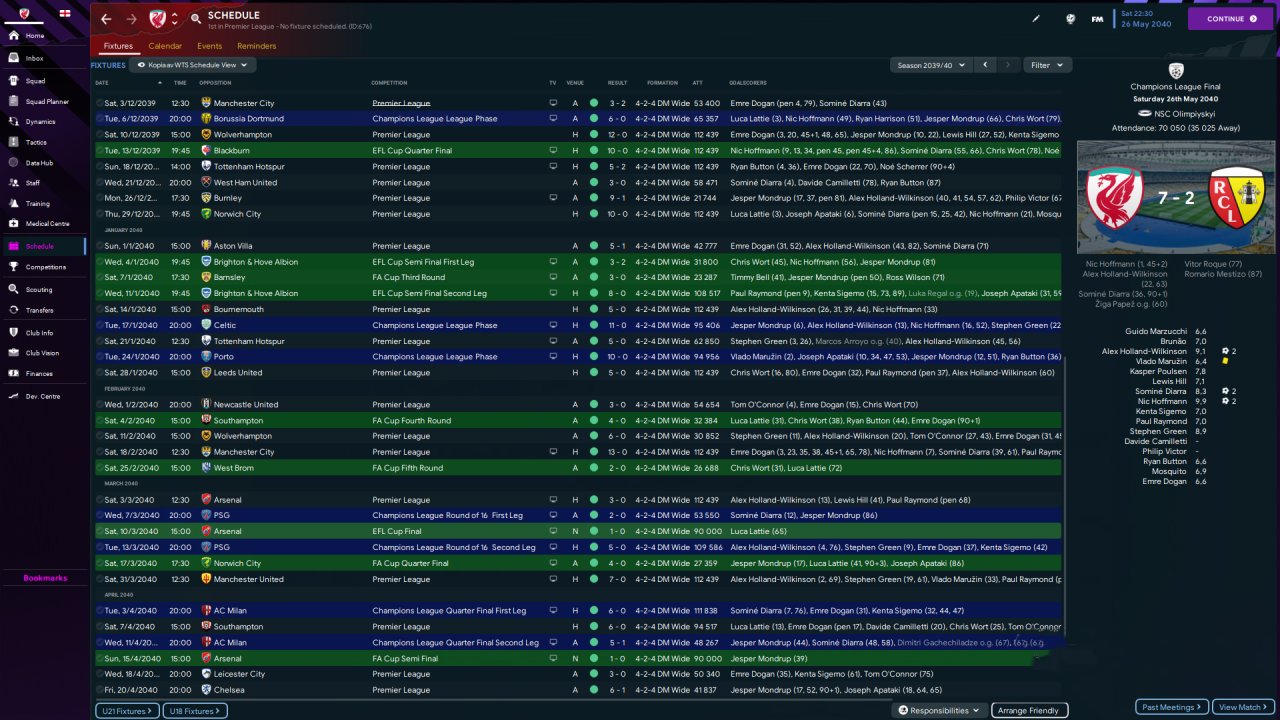The image size is (1280, 720).
Task: Click the Continue button
Action: click(x=1231, y=19)
